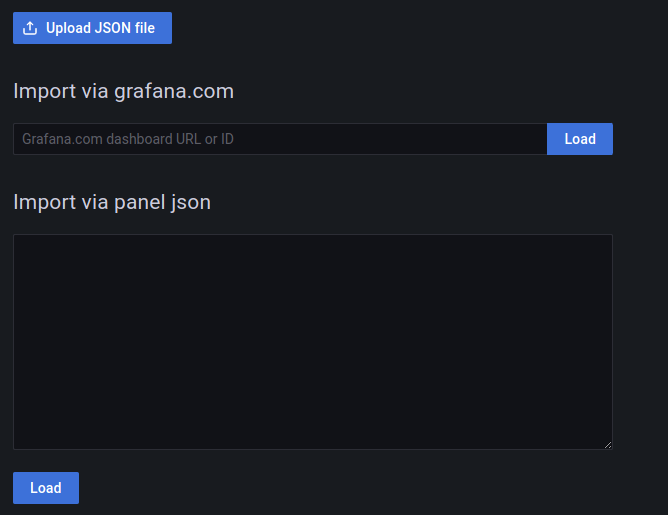Hit the blue Load button at the bottom
668x515 pixels.
point(46,488)
